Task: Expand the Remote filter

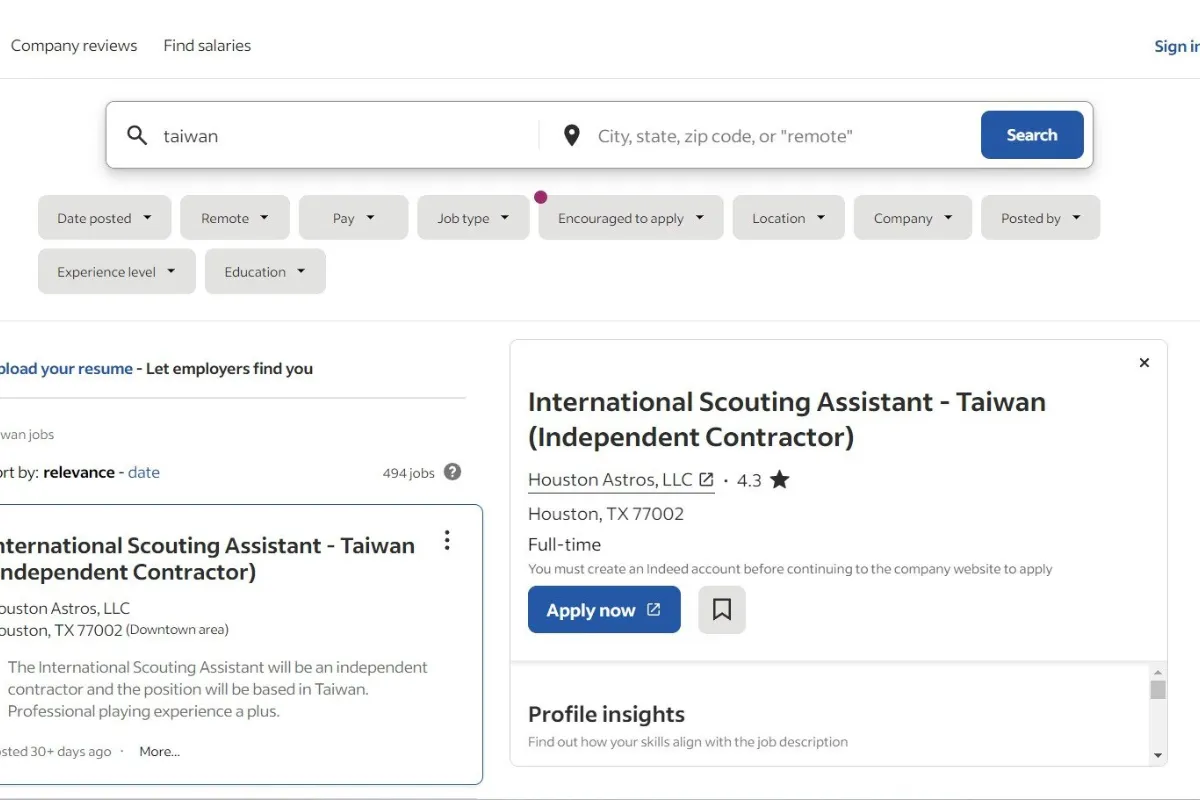Action: tap(235, 218)
